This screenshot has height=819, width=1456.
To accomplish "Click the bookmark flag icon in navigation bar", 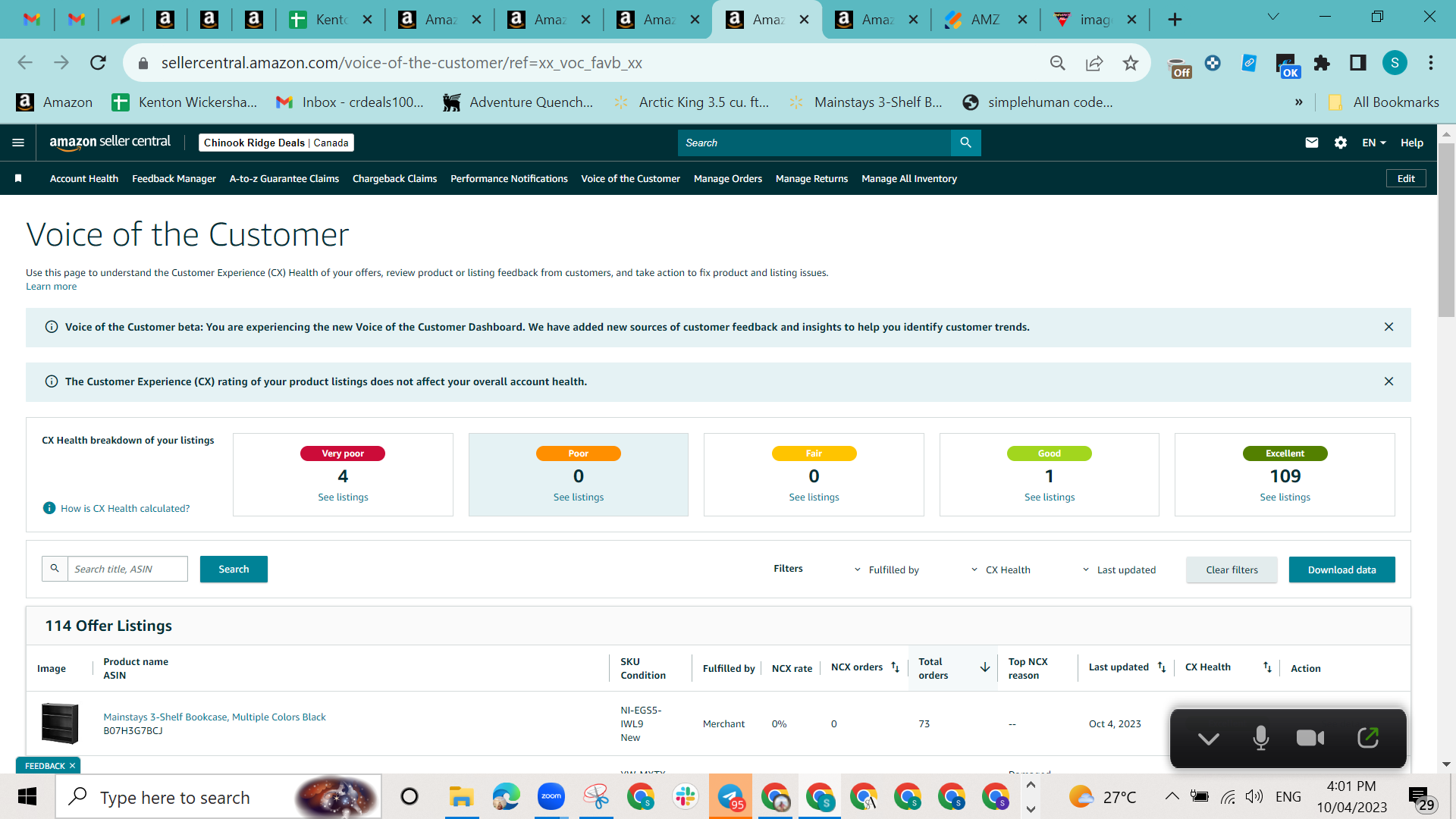I will 18,178.
